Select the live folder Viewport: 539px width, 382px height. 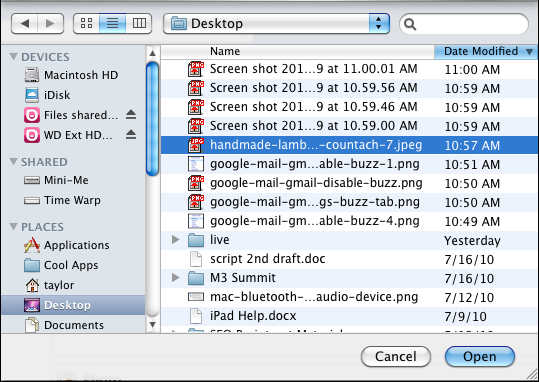(350, 240)
